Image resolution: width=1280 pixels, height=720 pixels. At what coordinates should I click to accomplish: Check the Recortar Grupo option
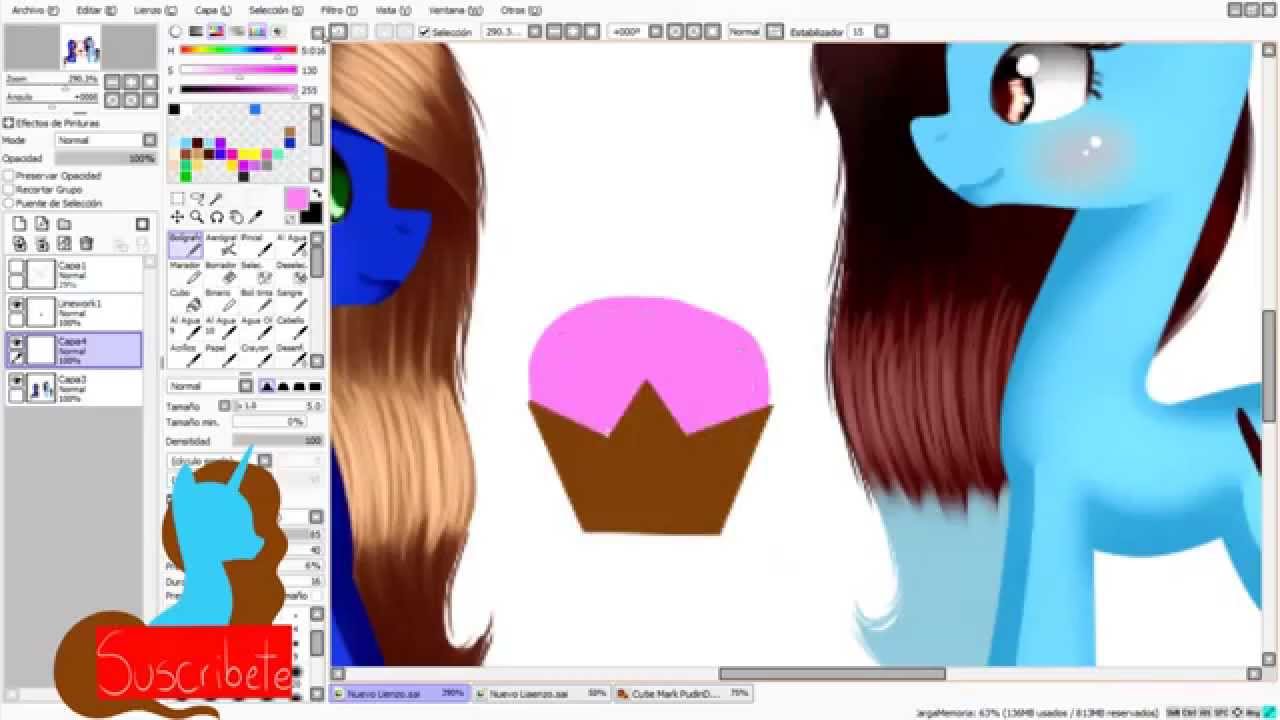tap(9, 189)
